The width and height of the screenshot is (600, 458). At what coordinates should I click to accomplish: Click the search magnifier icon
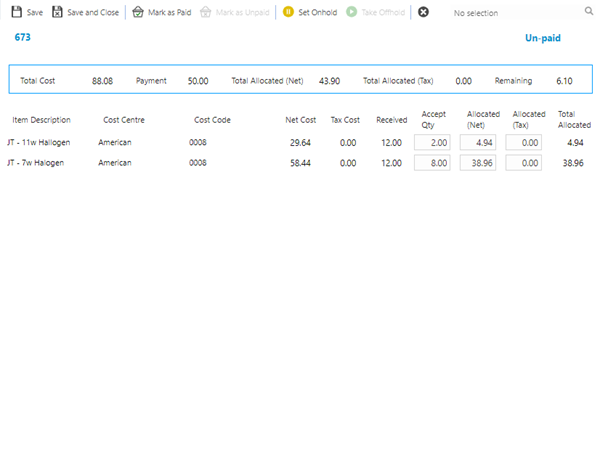coord(588,13)
